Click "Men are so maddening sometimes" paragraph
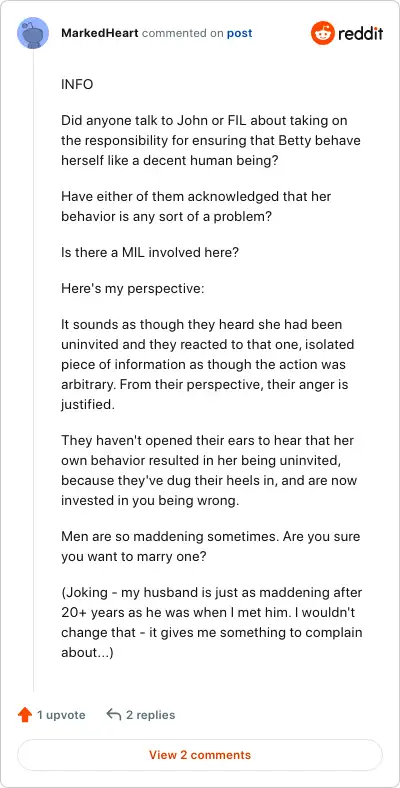This screenshot has height=788, width=400. 211,546
